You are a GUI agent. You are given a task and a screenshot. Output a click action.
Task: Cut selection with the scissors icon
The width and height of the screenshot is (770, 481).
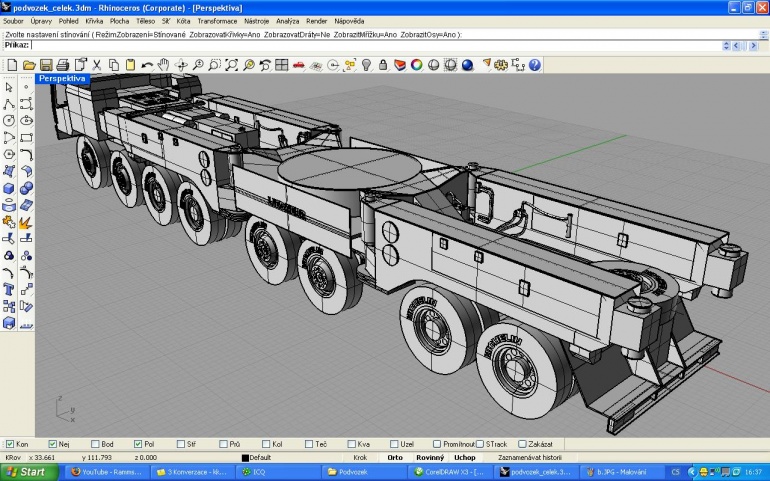coord(97,65)
